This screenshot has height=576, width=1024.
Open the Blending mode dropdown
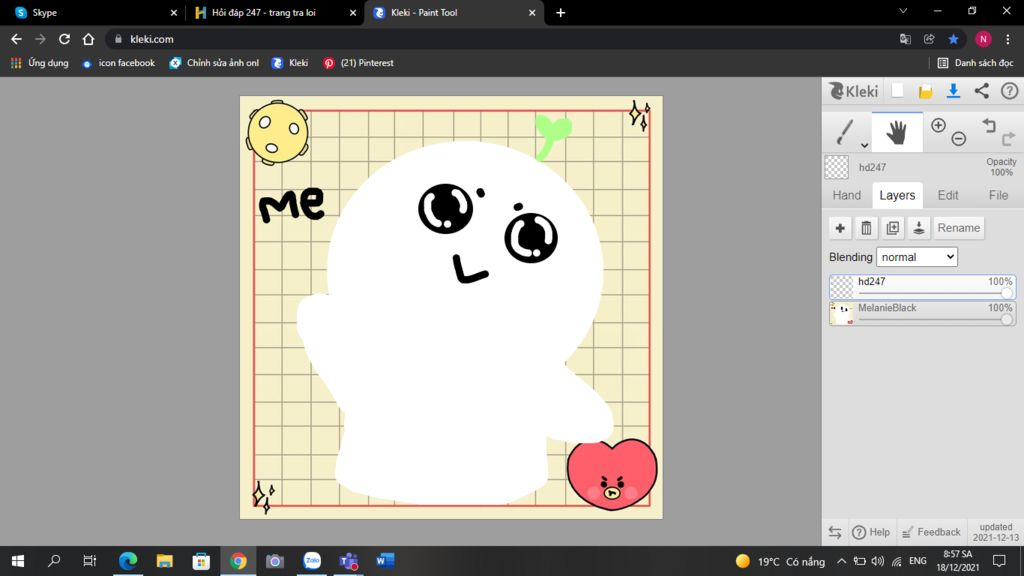(x=916, y=257)
